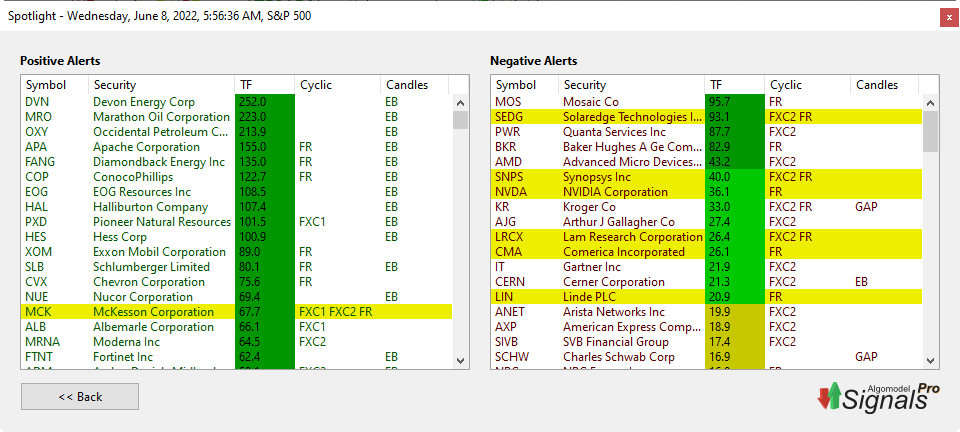Image resolution: width=960 pixels, height=432 pixels.
Task: Select Quanta Services Inc row
Action: tap(707, 132)
